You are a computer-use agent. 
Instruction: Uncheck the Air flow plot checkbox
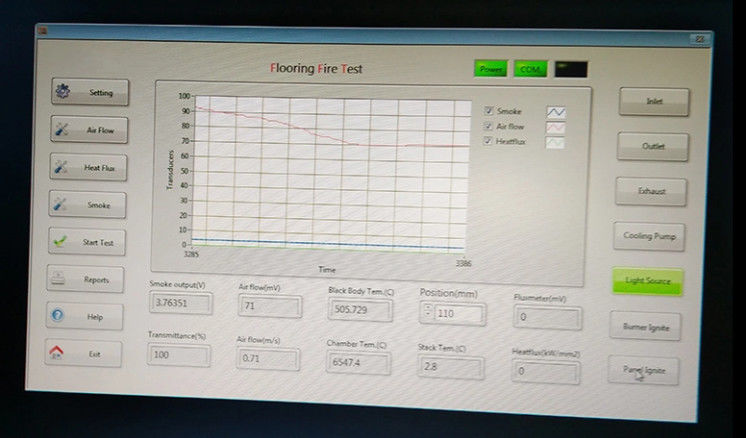(488, 127)
